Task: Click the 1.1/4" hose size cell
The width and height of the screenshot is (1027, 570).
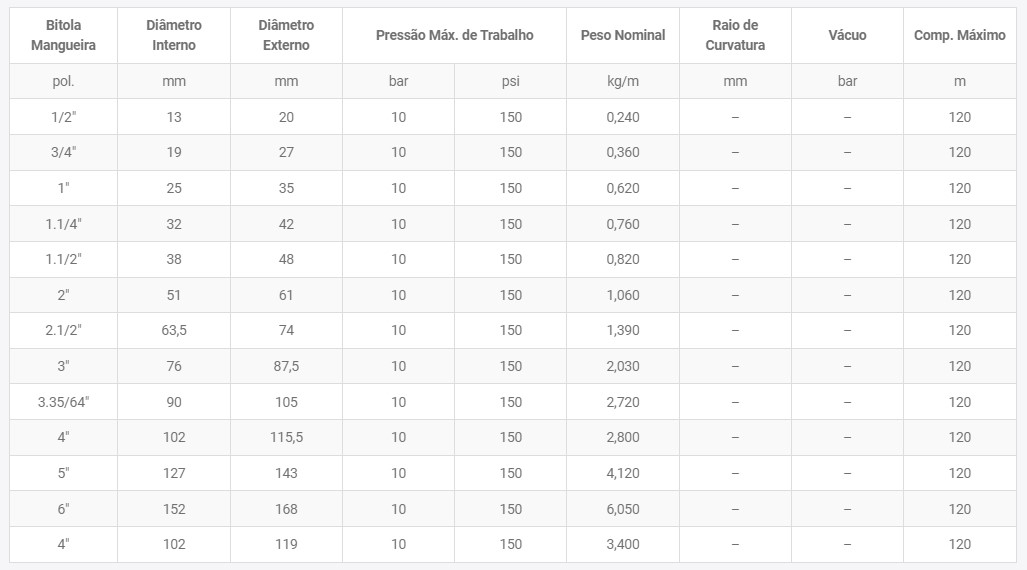Action: [x=64, y=224]
